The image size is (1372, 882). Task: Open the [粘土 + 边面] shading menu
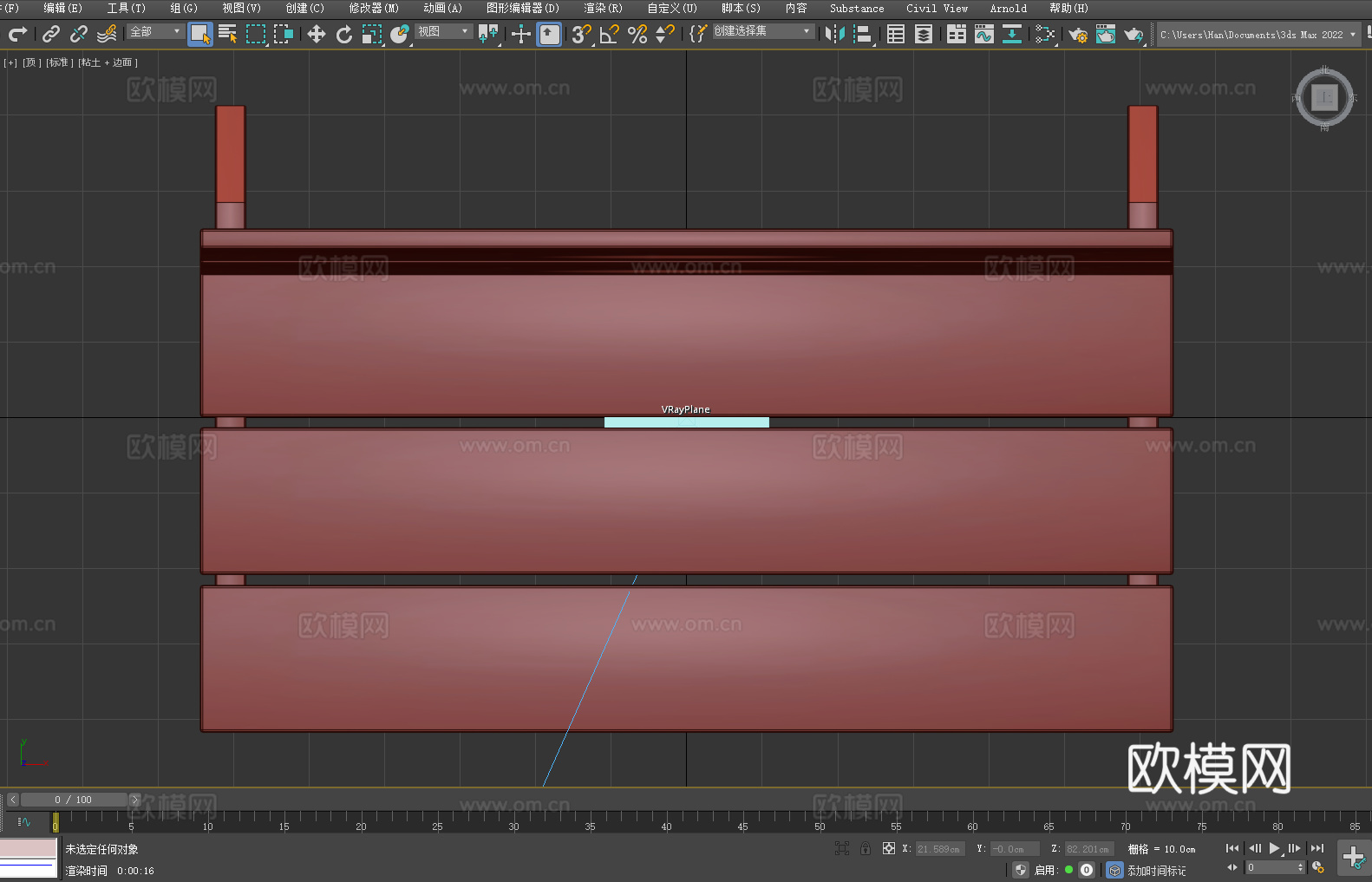tap(108, 62)
